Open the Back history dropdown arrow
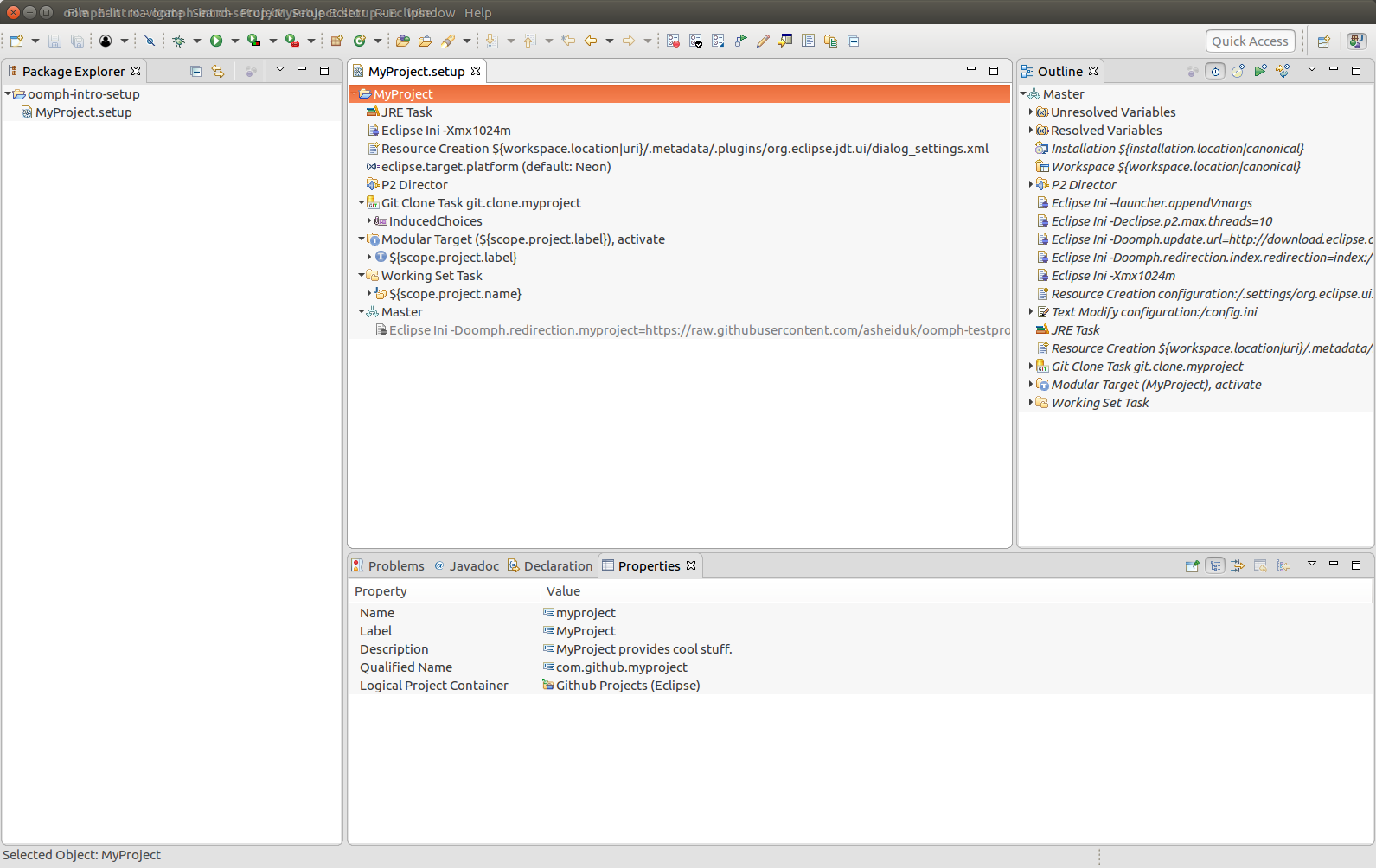 click(610, 41)
